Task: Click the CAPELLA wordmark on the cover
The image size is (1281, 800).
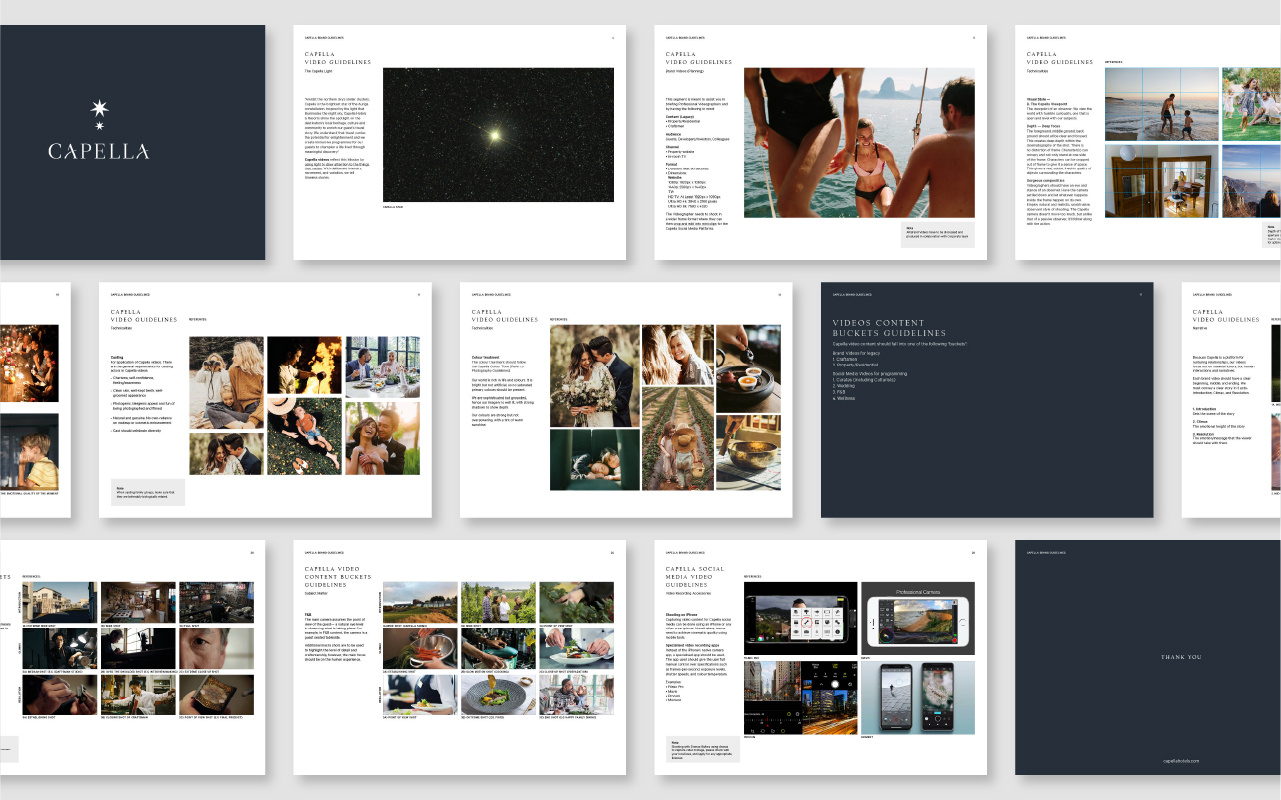Action: pos(99,152)
